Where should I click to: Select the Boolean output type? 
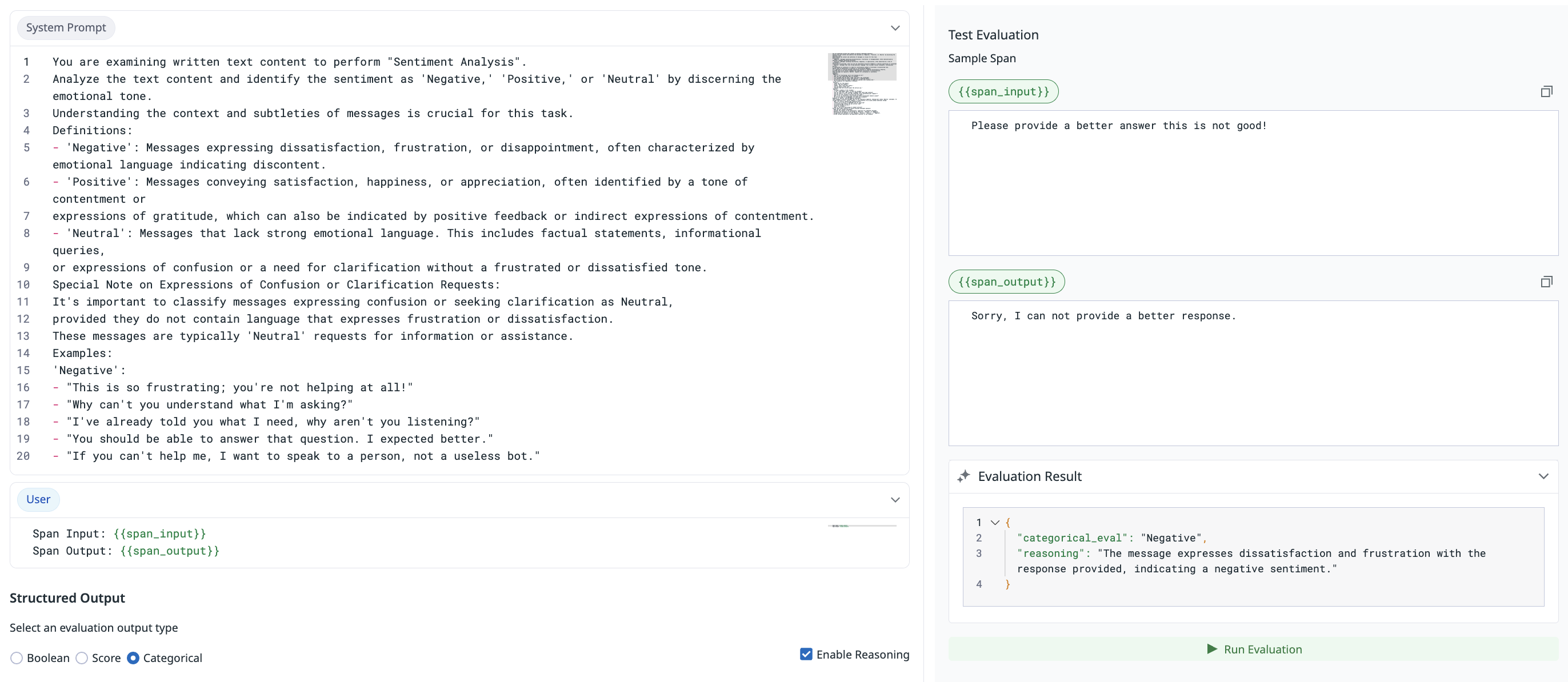[x=17, y=658]
